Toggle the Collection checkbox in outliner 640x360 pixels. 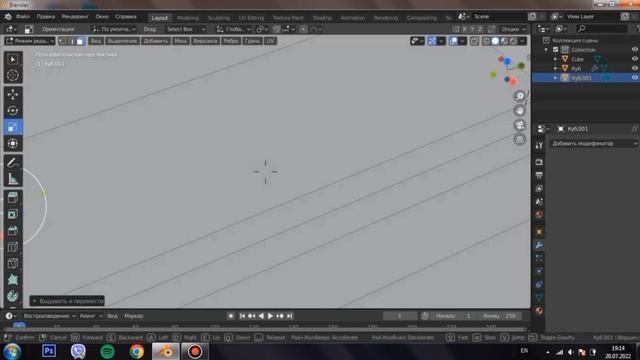coord(556,49)
